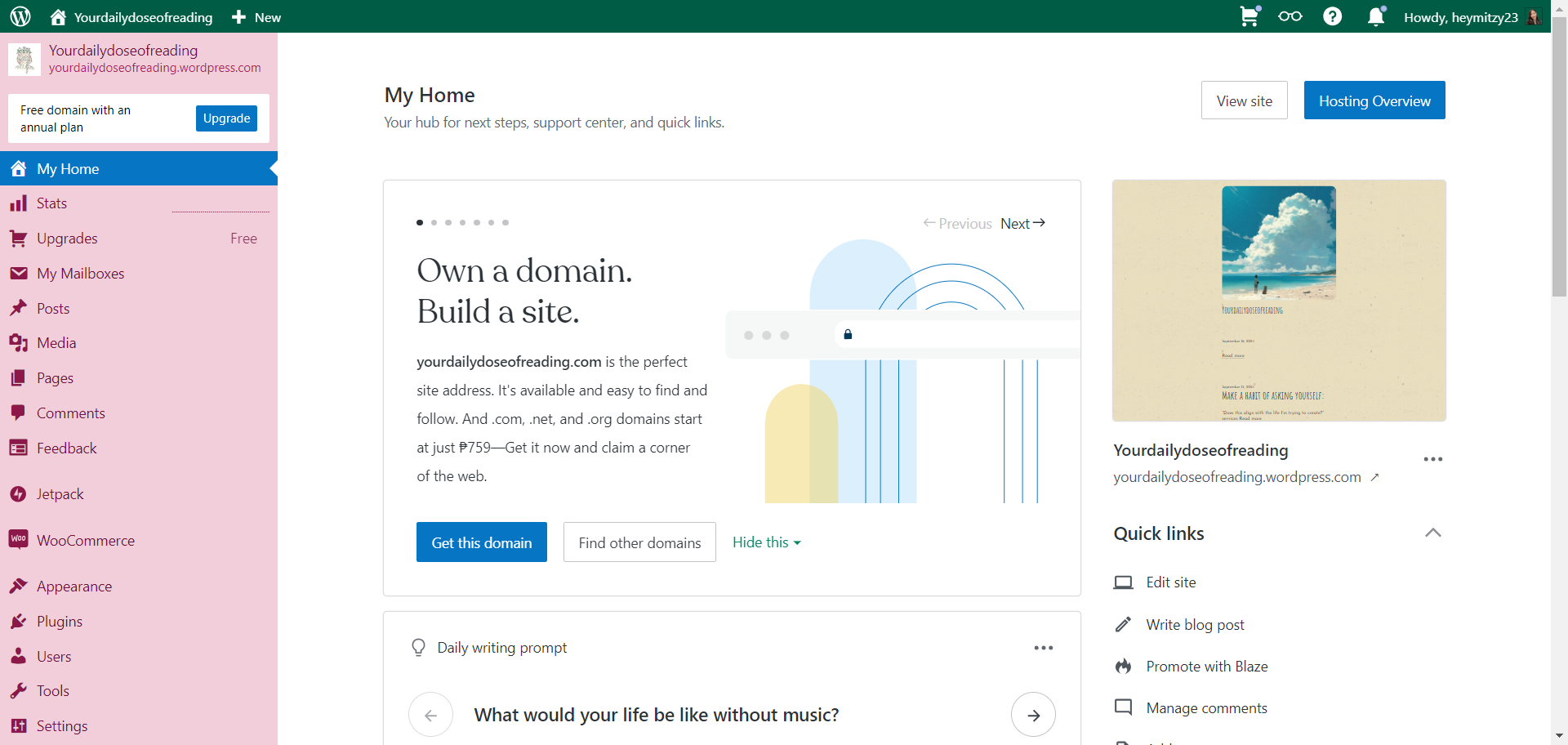1568x745 pixels.
Task: Click the Comments speech bubble icon
Action: point(19,413)
